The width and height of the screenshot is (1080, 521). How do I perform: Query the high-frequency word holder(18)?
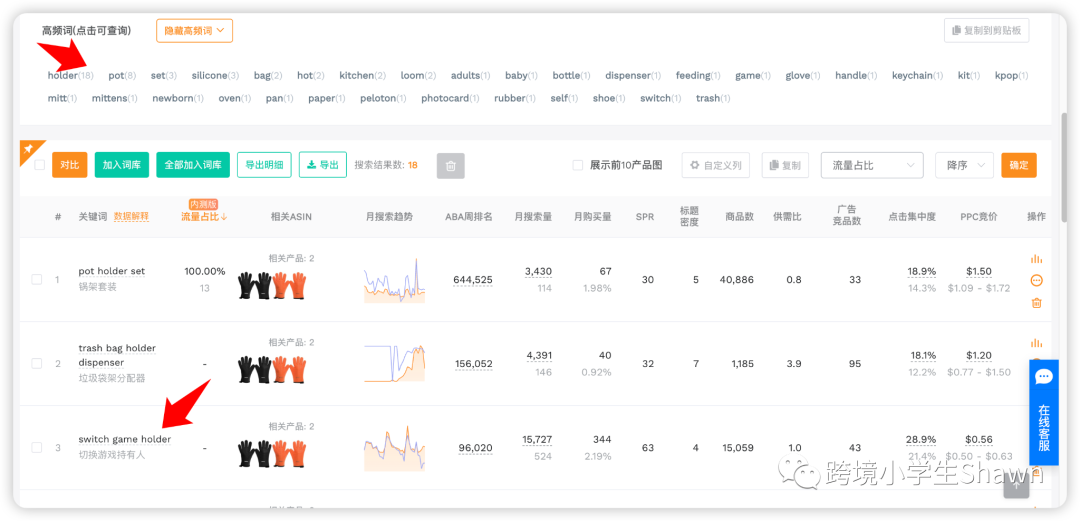pyautogui.click(x=71, y=76)
